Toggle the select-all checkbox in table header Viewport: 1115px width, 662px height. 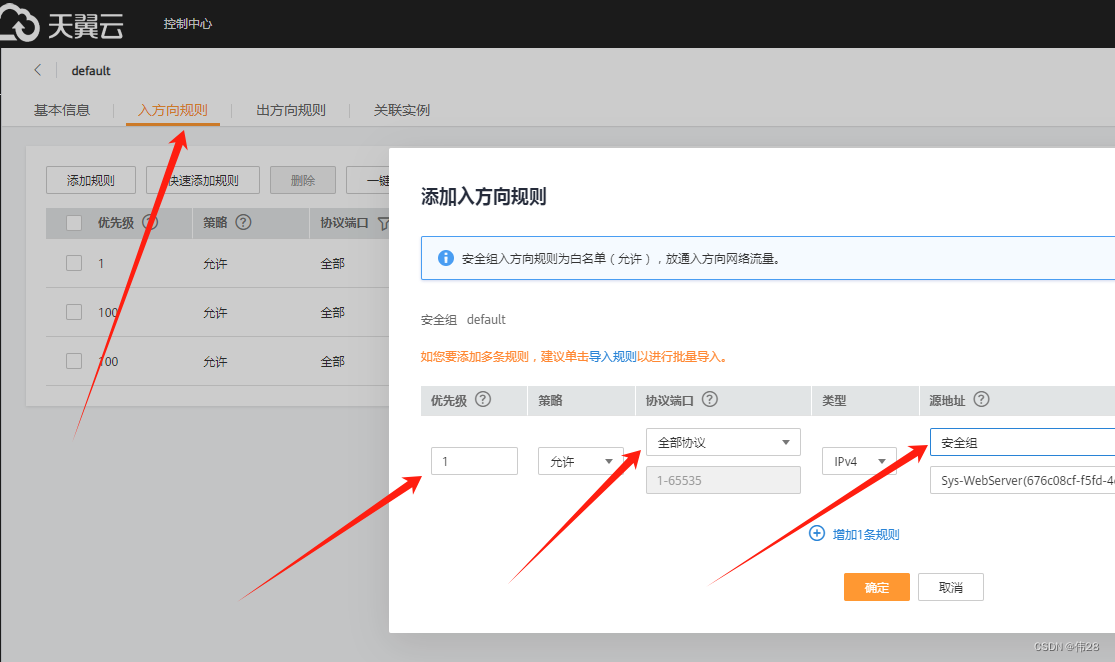coord(74,223)
